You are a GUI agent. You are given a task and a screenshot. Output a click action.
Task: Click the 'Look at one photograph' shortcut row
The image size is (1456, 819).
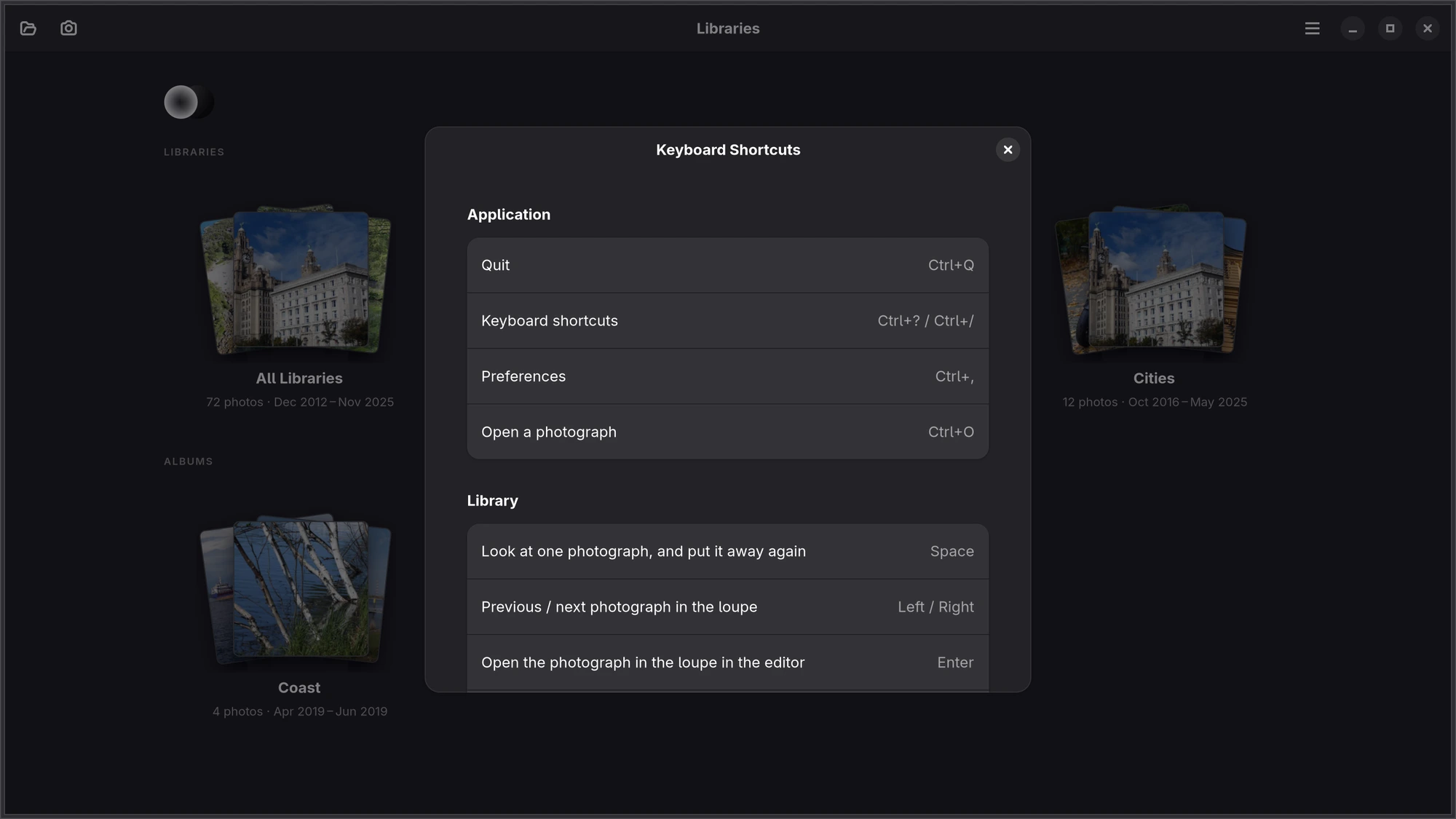(x=728, y=552)
